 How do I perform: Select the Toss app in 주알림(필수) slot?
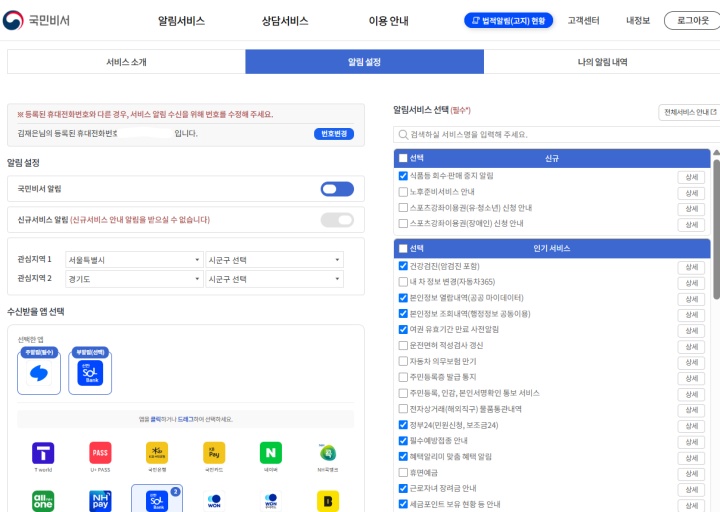(x=39, y=373)
